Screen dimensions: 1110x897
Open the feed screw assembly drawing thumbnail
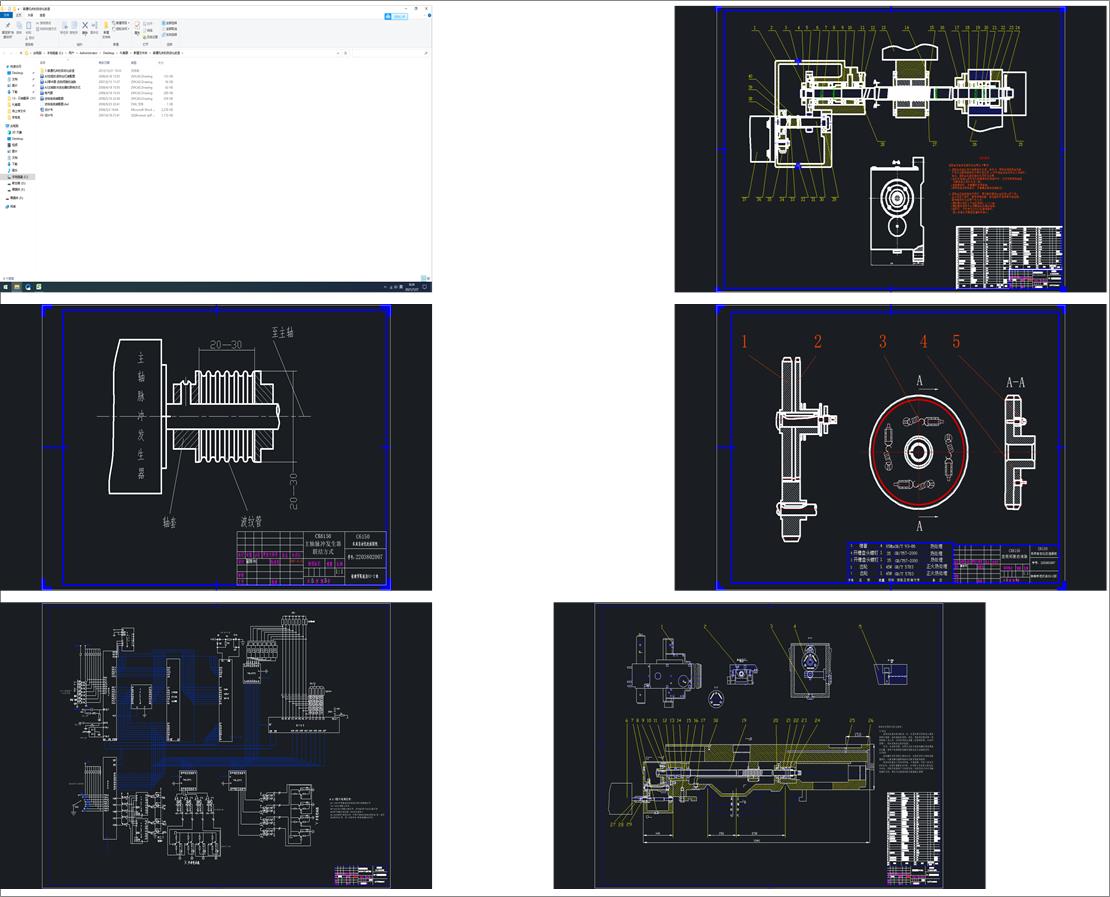pyautogui.click(x=769, y=745)
